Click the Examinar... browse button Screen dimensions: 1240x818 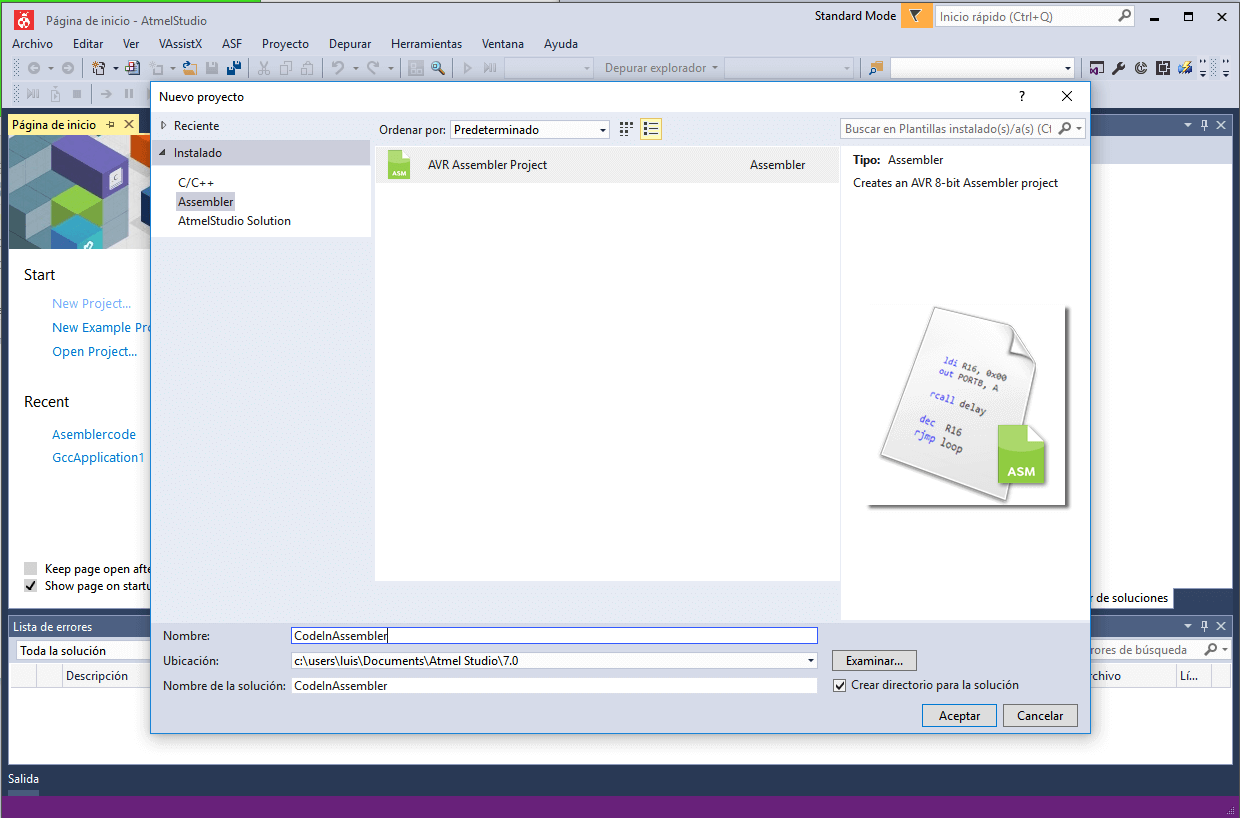click(874, 661)
